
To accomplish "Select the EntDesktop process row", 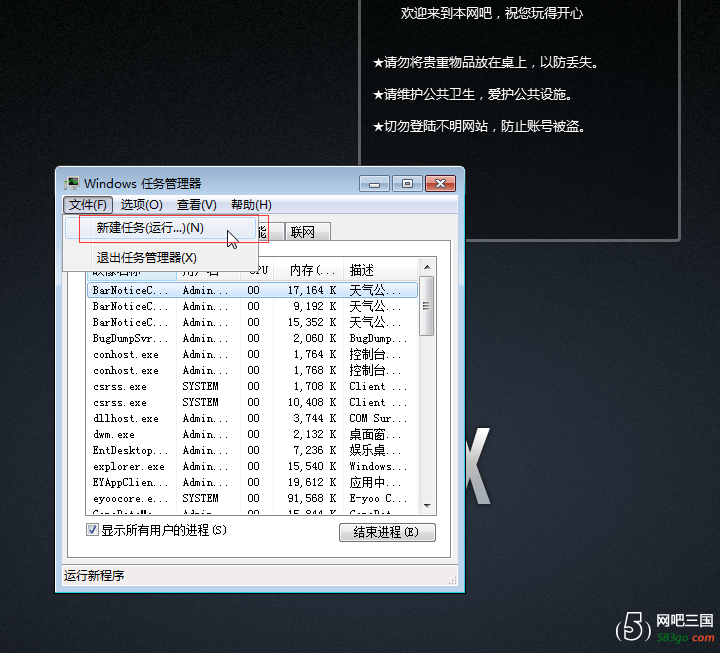I will click(x=252, y=450).
